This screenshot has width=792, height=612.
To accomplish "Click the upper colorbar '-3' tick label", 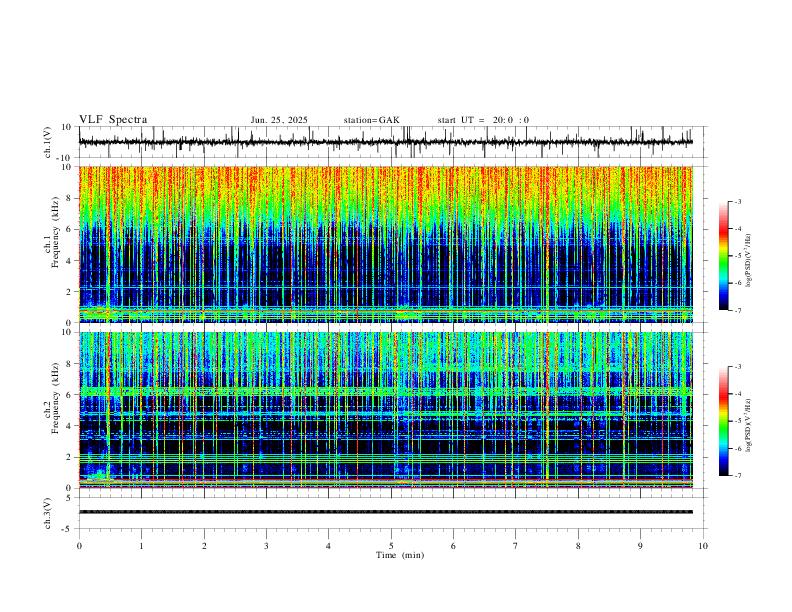I will (737, 201).
